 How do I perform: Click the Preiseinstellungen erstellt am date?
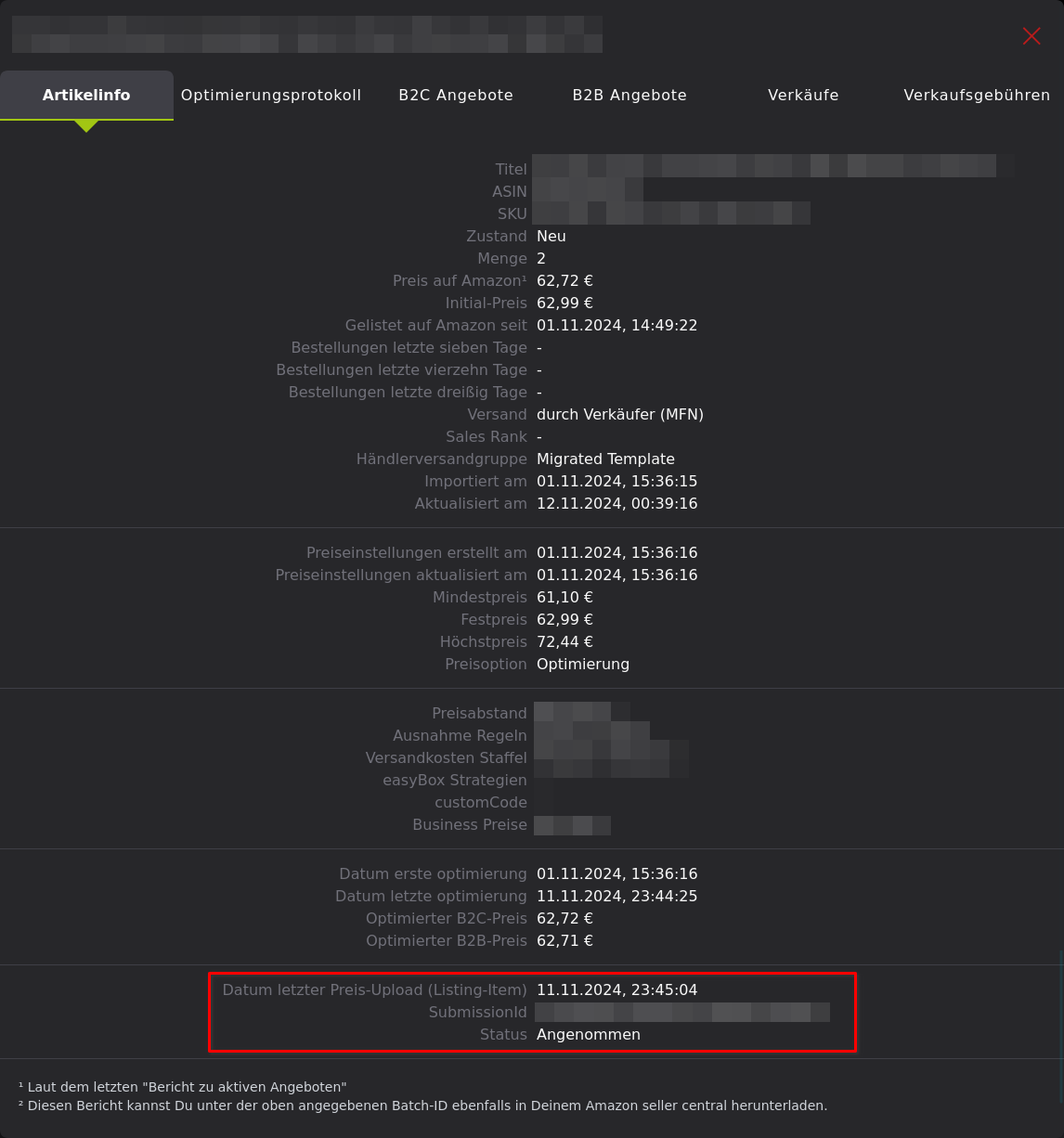pyautogui.click(x=616, y=552)
